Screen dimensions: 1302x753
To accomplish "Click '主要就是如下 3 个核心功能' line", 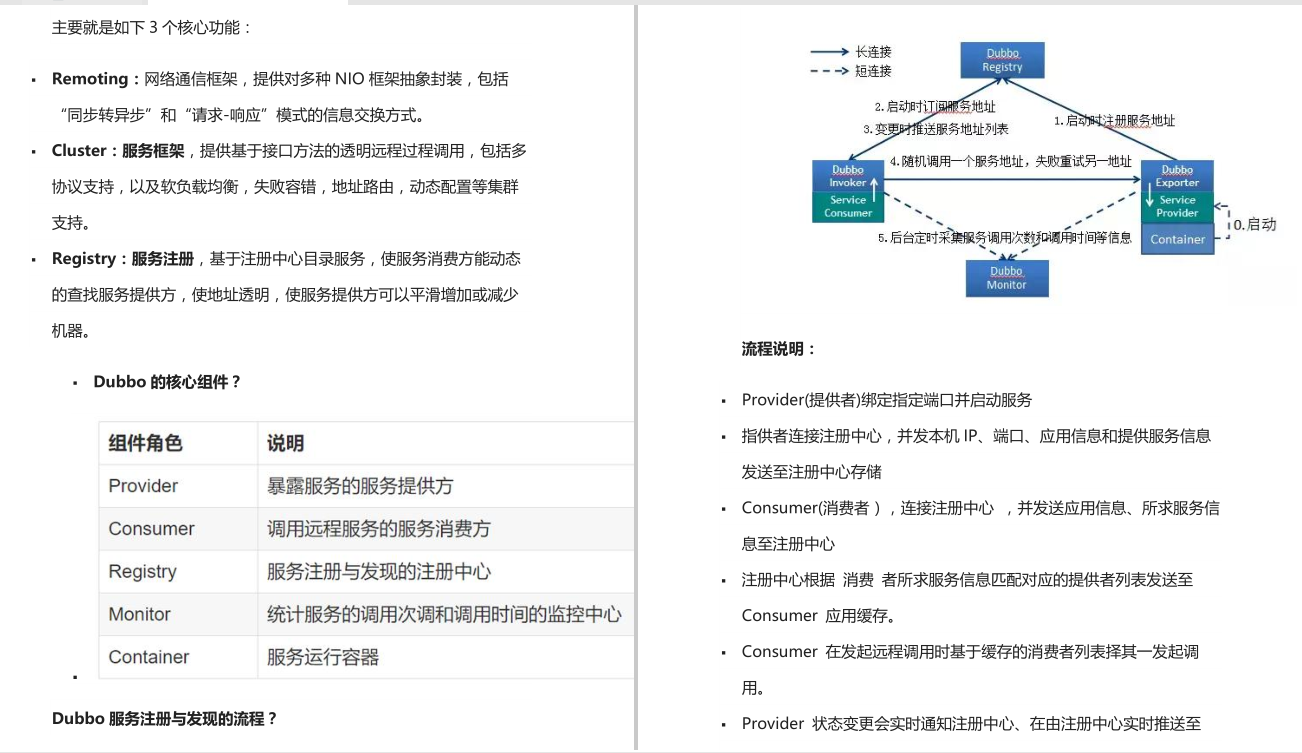I will pyautogui.click(x=152, y=28).
